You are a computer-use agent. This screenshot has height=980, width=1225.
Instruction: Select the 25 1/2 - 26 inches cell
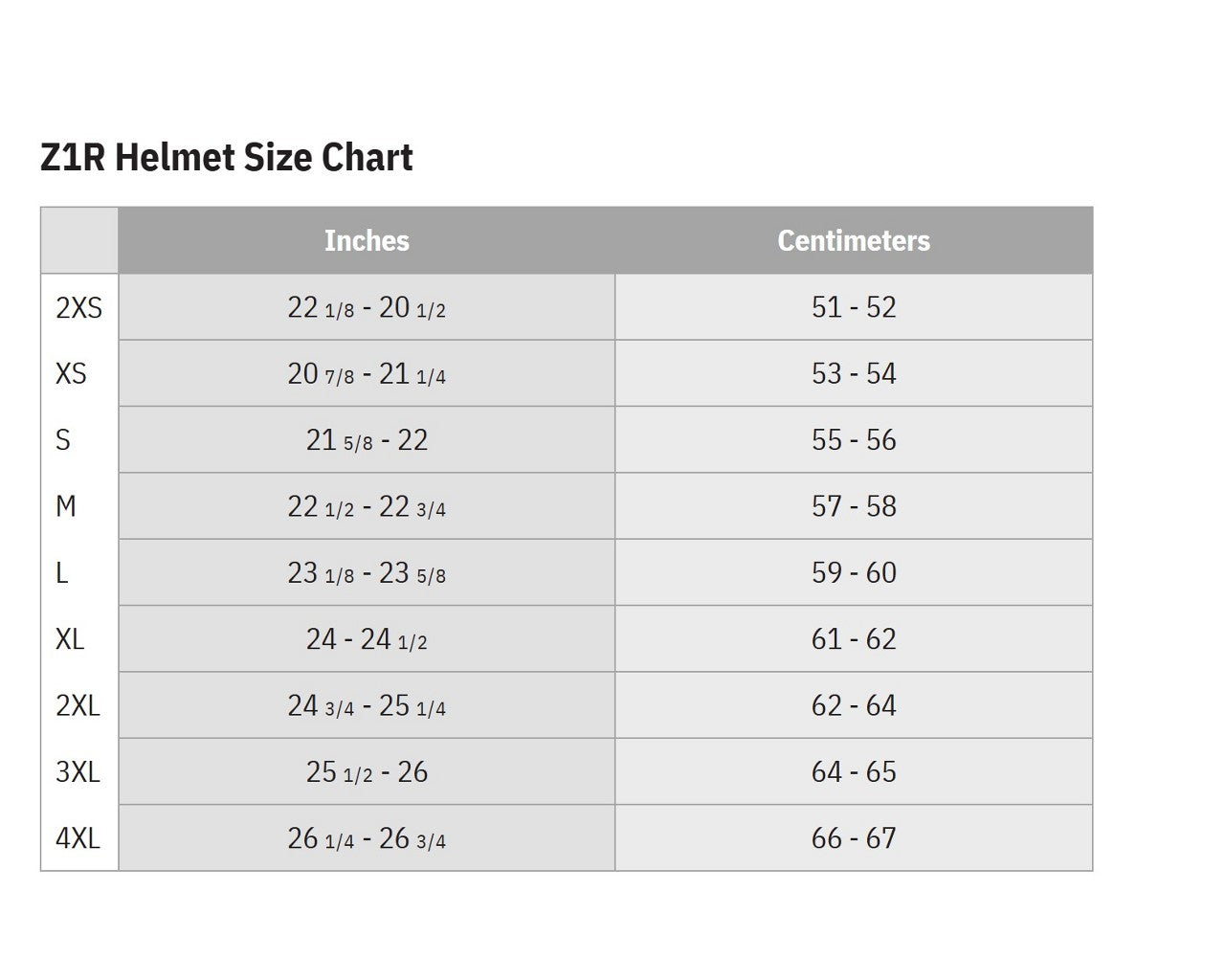pyautogui.click(x=367, y=772)
